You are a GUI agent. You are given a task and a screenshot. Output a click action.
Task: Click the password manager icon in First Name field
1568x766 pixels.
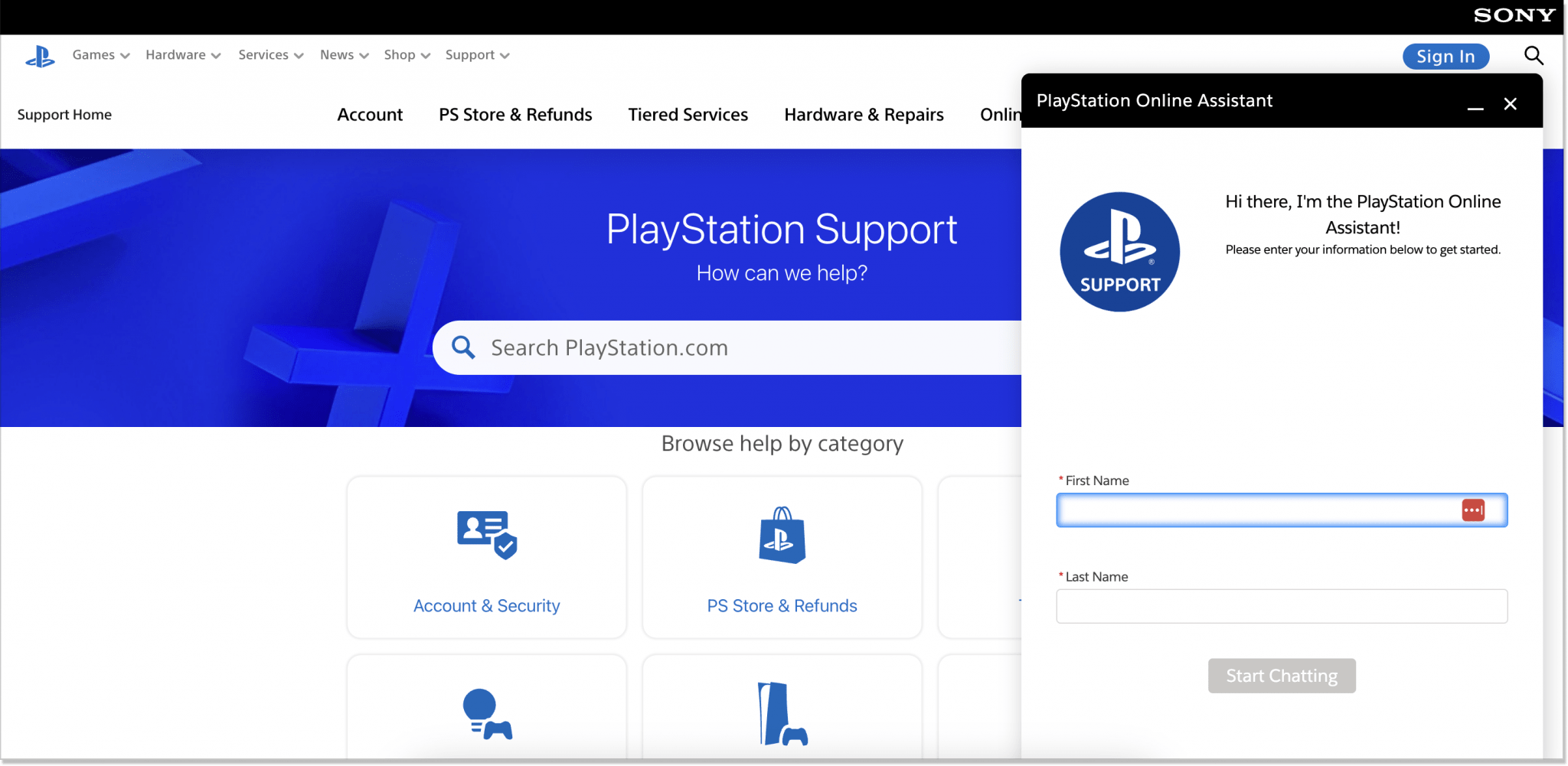(x=1475, y=509)
